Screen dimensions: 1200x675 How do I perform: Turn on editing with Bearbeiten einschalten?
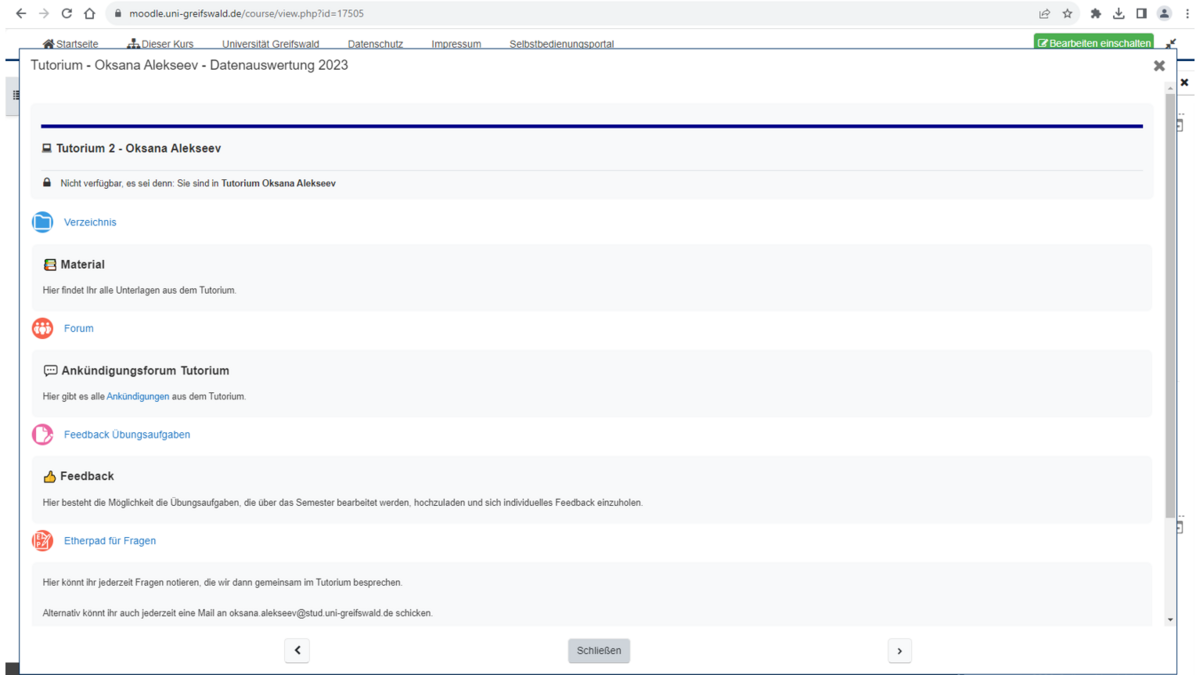[1093, 43]
